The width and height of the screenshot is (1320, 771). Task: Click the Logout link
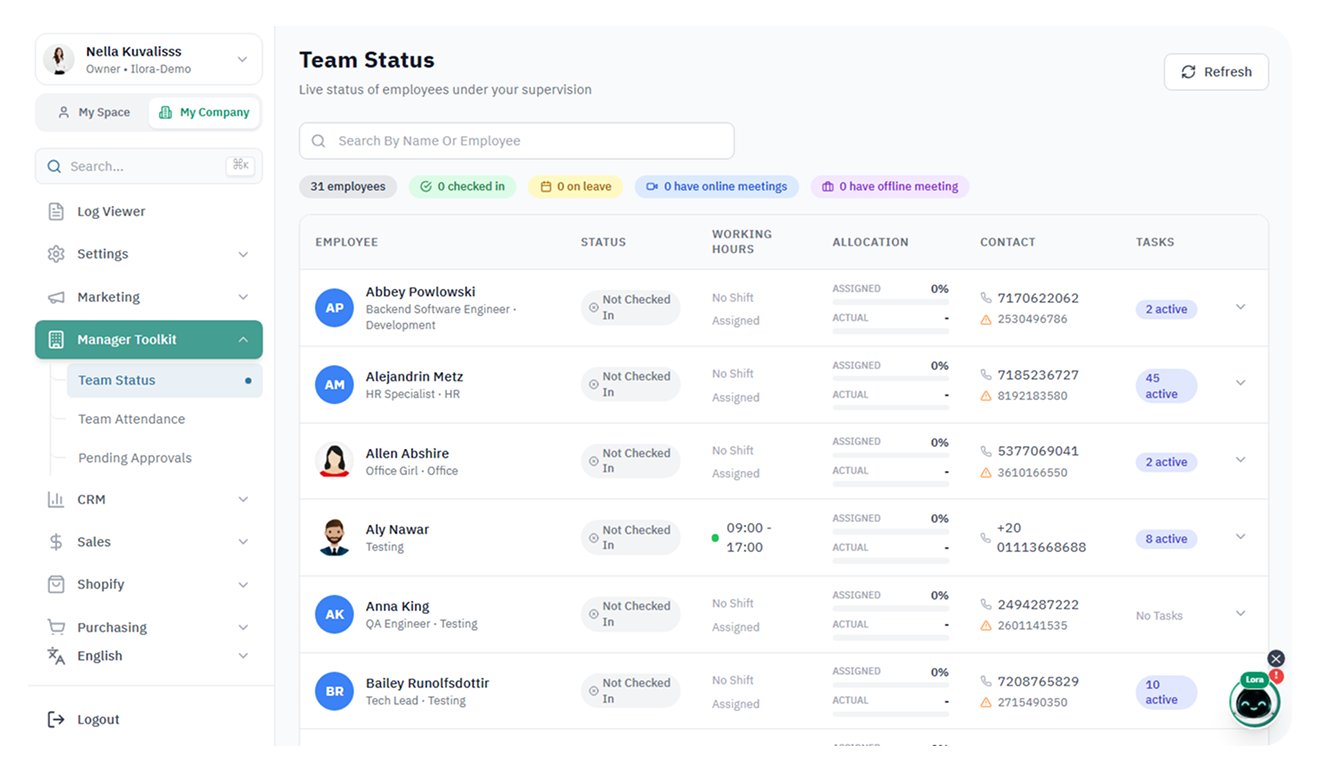pyautogui.click(x=98, y=719)
